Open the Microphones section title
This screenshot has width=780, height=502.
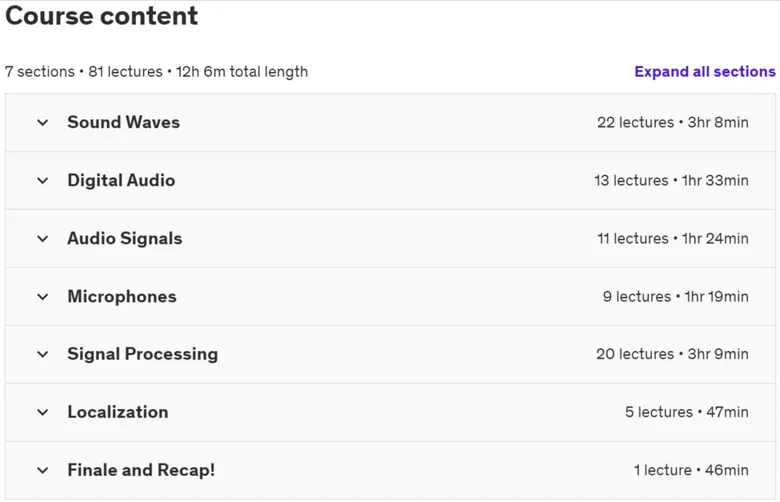click(122, 297)
